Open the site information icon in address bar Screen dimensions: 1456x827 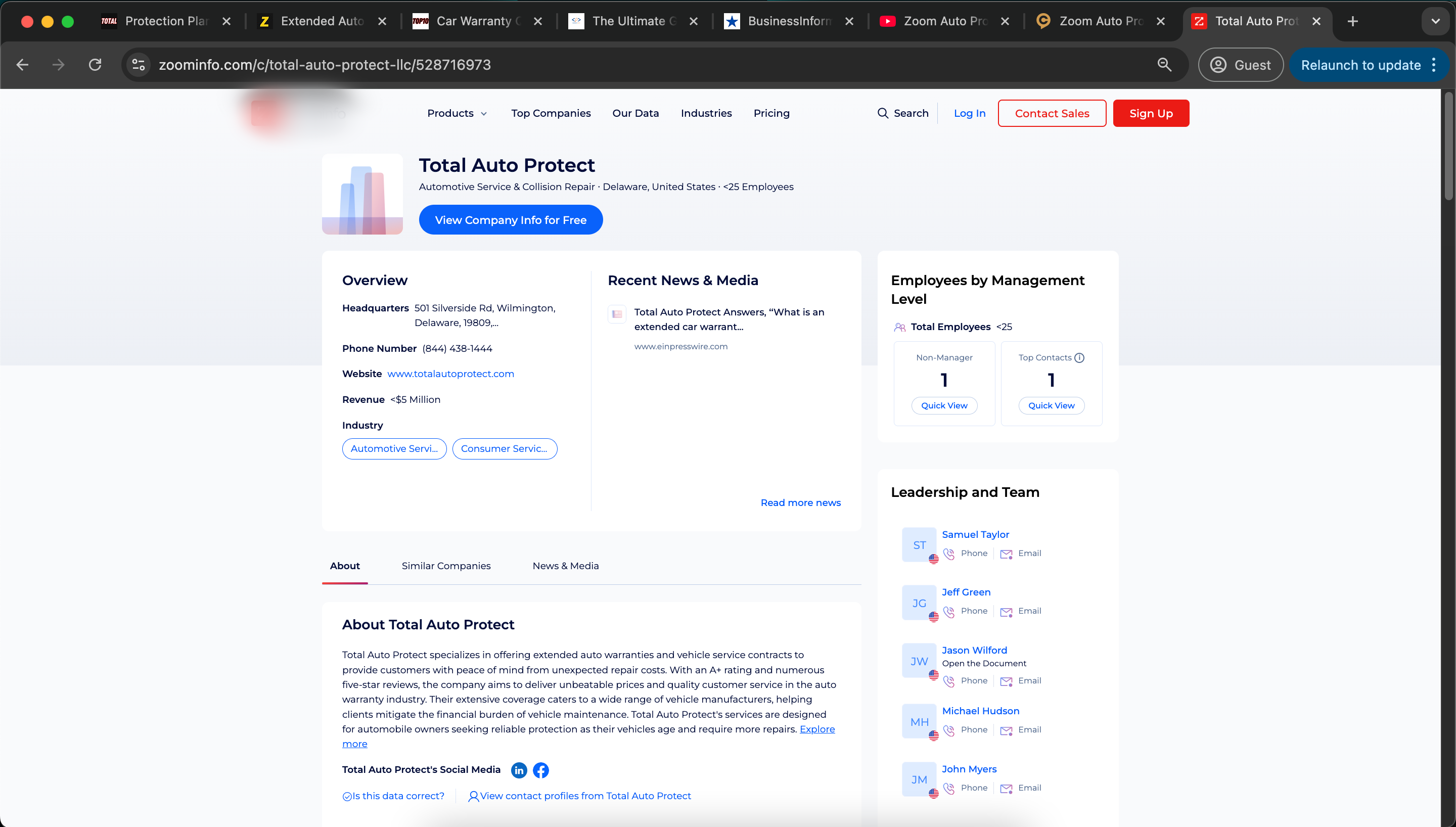(139, 65)
